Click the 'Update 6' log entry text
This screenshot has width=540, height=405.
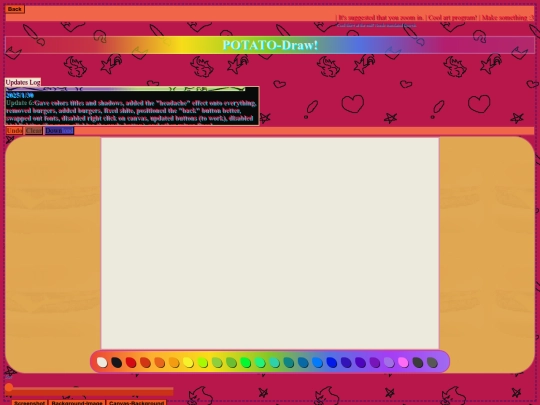pos(20,103)
